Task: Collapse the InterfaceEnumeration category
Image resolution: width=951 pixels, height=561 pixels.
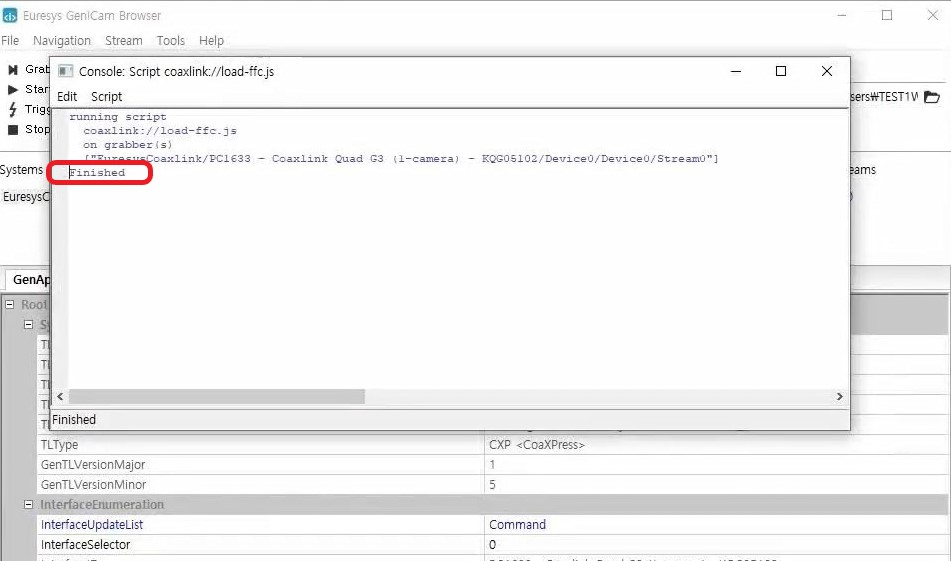Action: [29, 505]
